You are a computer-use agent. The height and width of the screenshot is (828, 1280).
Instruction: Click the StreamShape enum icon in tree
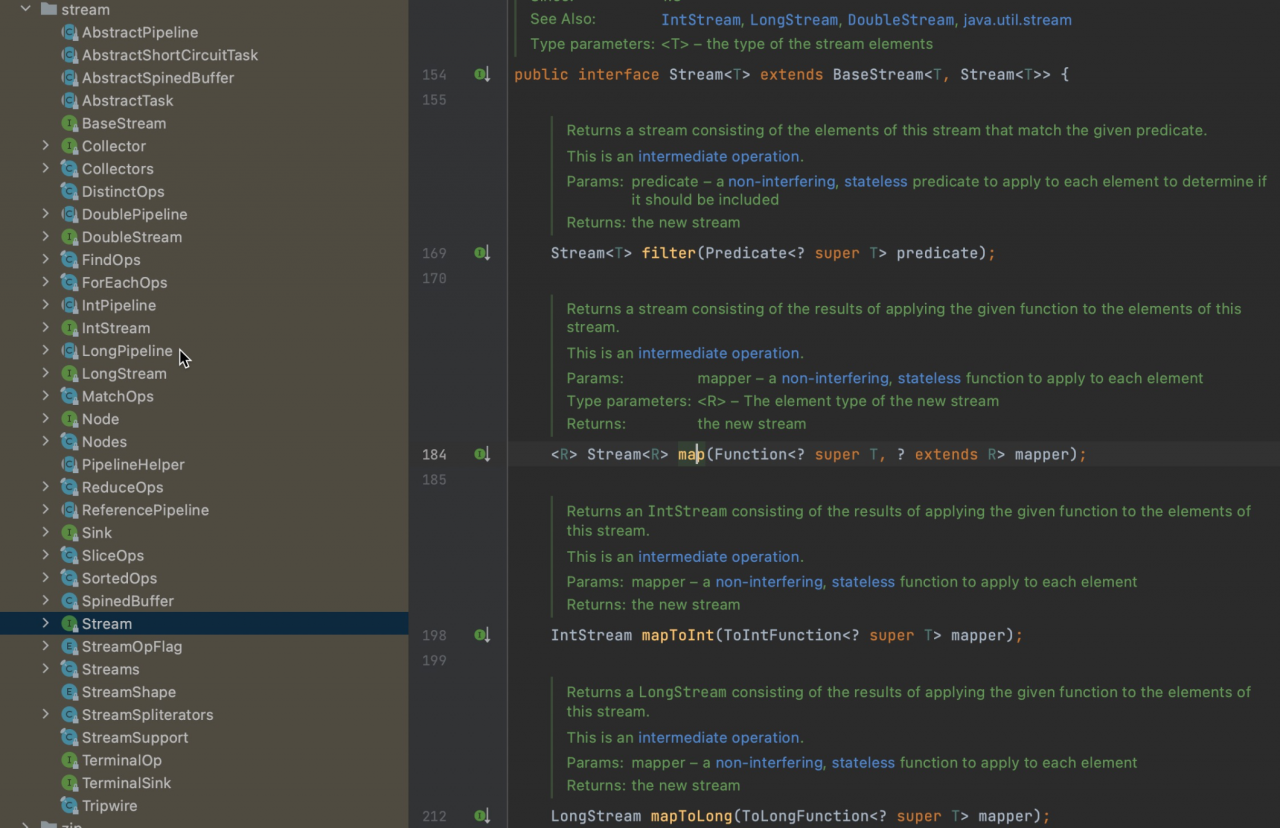69,693
